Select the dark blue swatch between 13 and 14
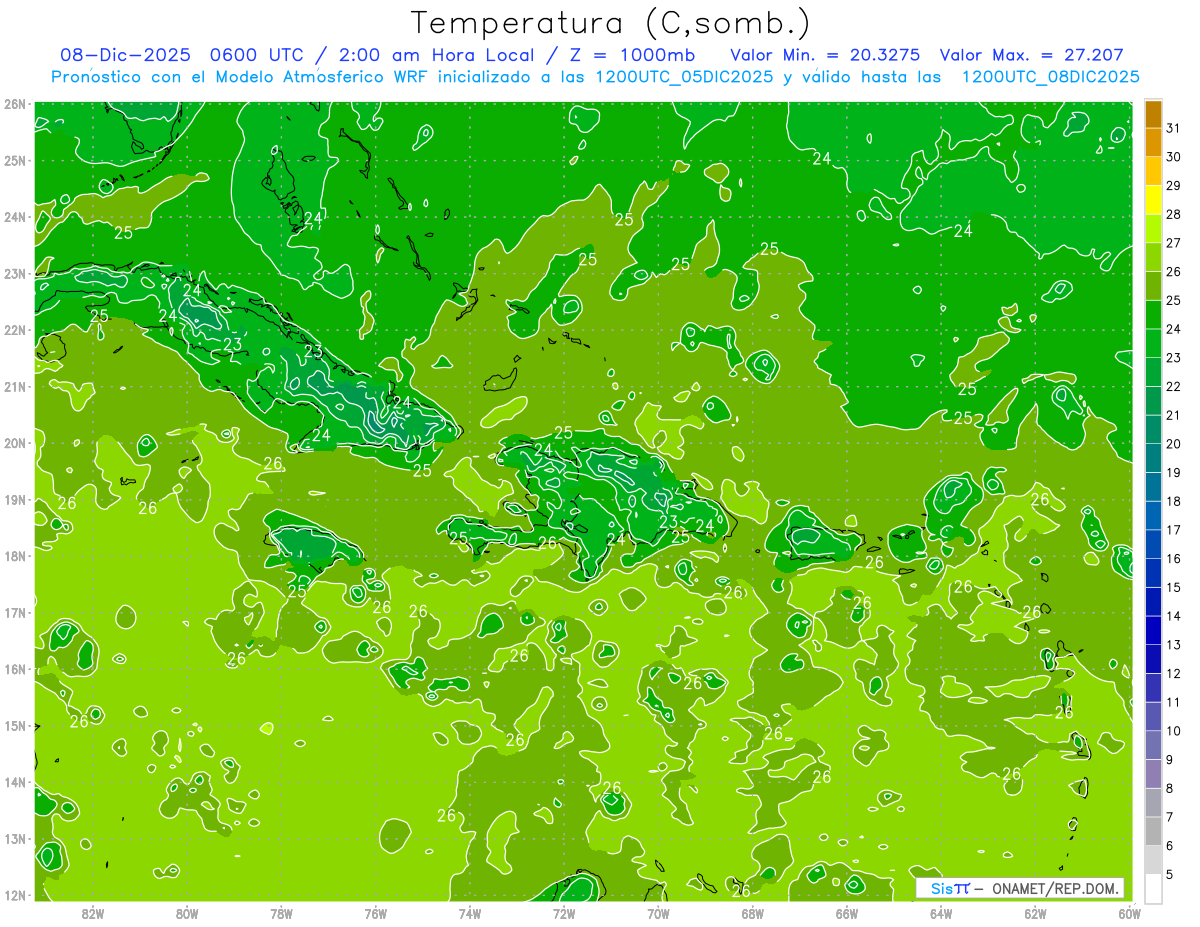This screenshot has height=927, width=1200. click(1153, 630)
